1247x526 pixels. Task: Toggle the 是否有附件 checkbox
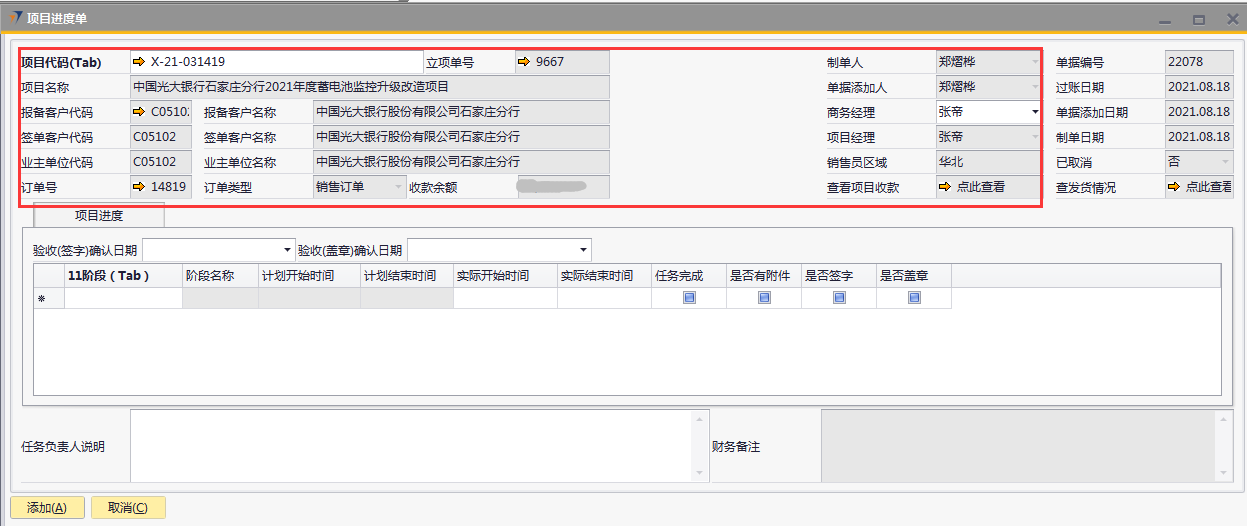764,298
